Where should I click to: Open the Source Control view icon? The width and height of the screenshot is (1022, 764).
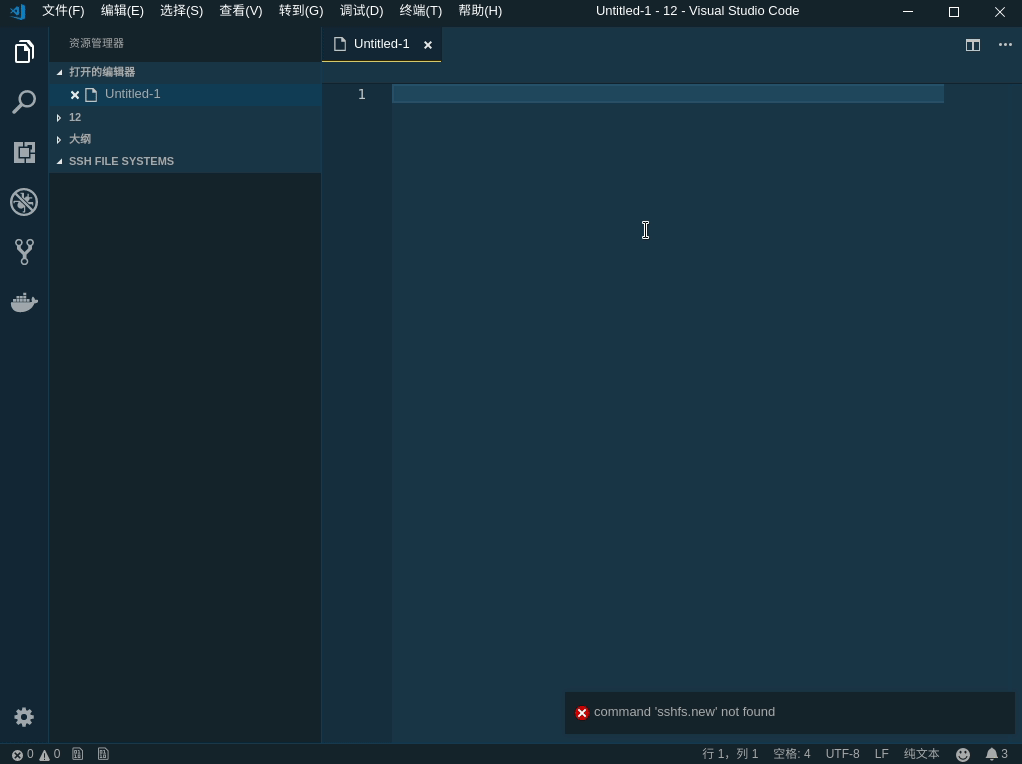[x=24, y=252]
